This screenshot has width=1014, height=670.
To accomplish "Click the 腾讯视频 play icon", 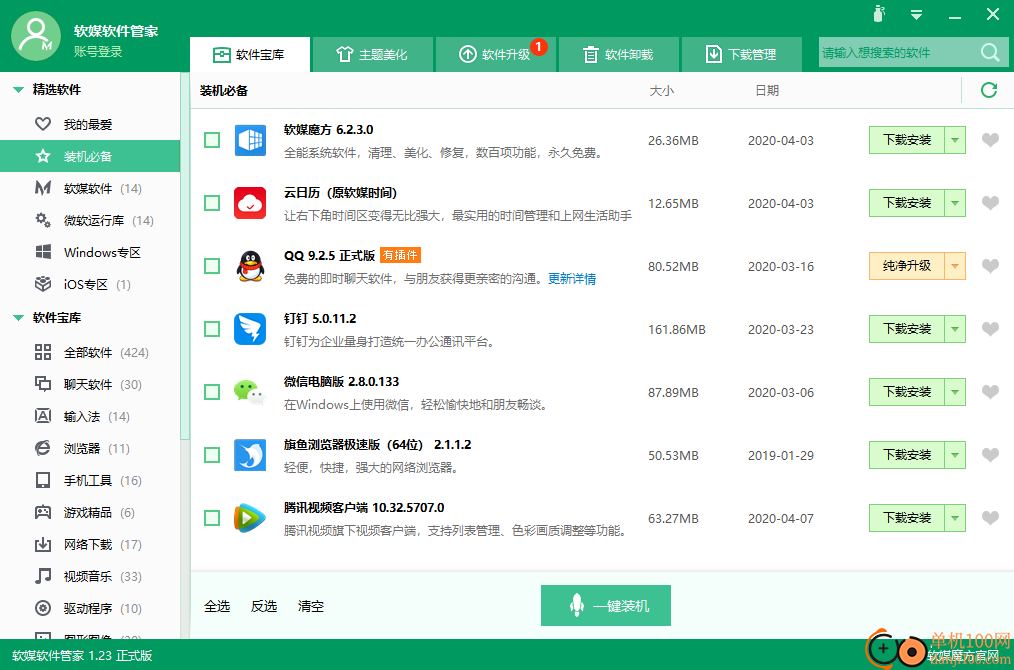I will point(250,518).
